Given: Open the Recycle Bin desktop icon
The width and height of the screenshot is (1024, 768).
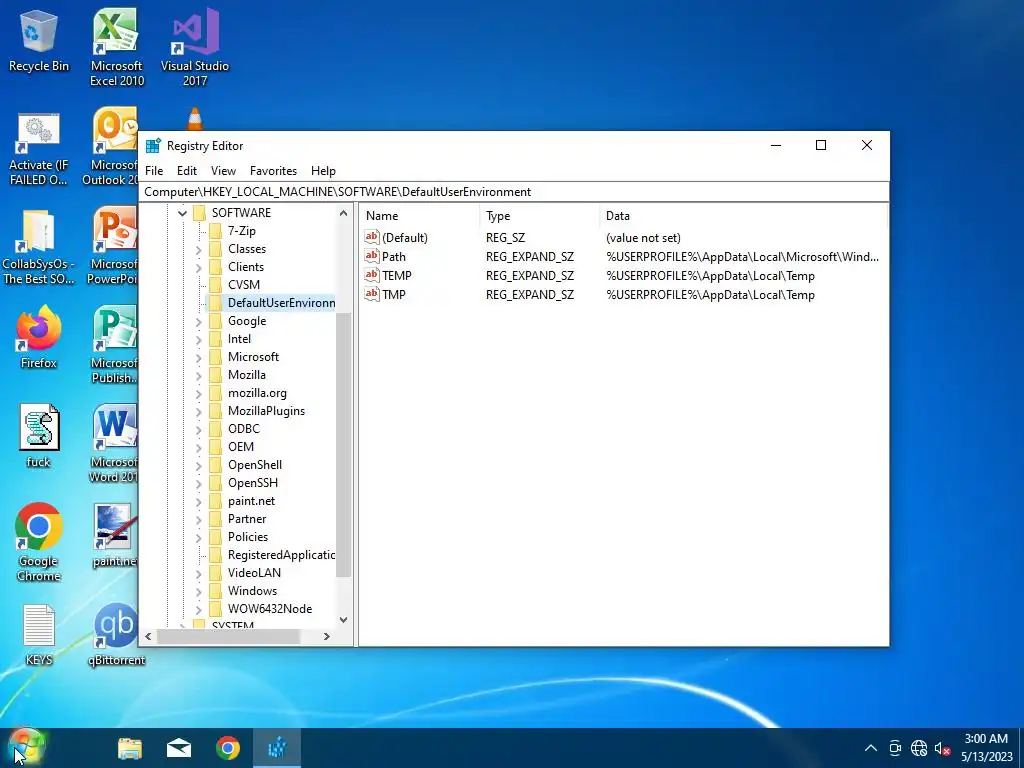Looking at the screenshot, I should 39,40.
